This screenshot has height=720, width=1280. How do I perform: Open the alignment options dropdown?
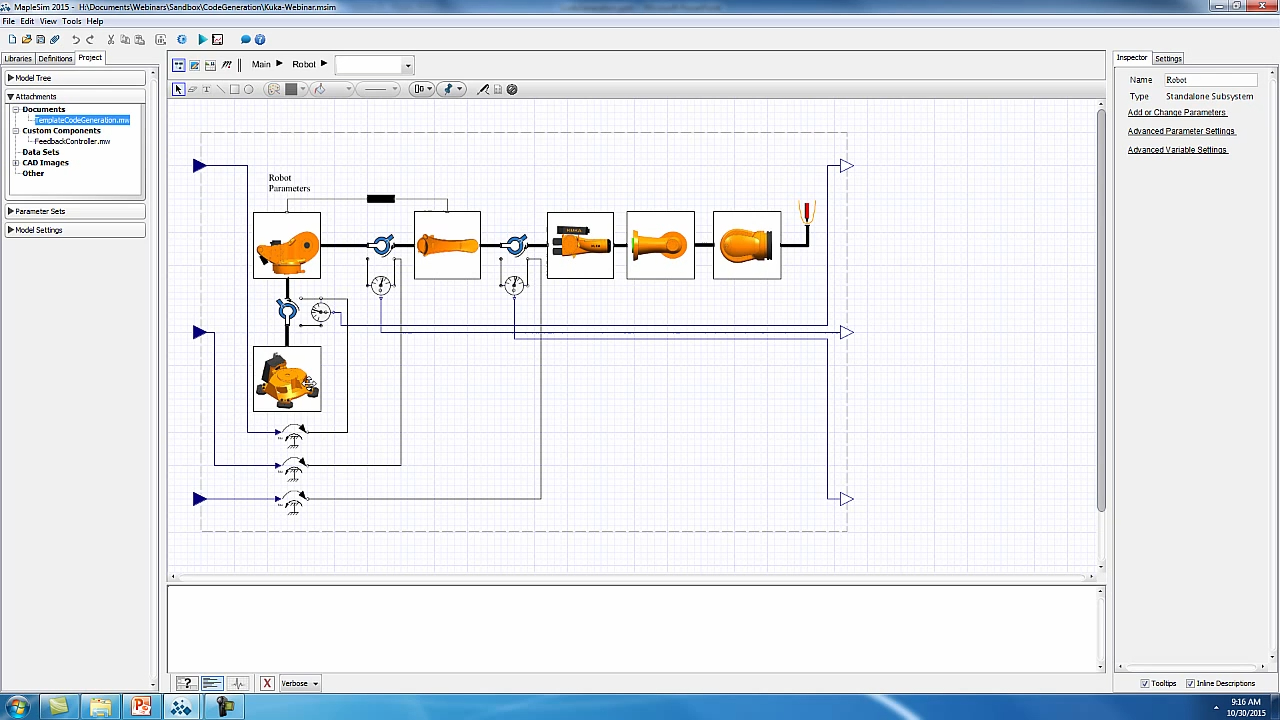coord(423,89)
